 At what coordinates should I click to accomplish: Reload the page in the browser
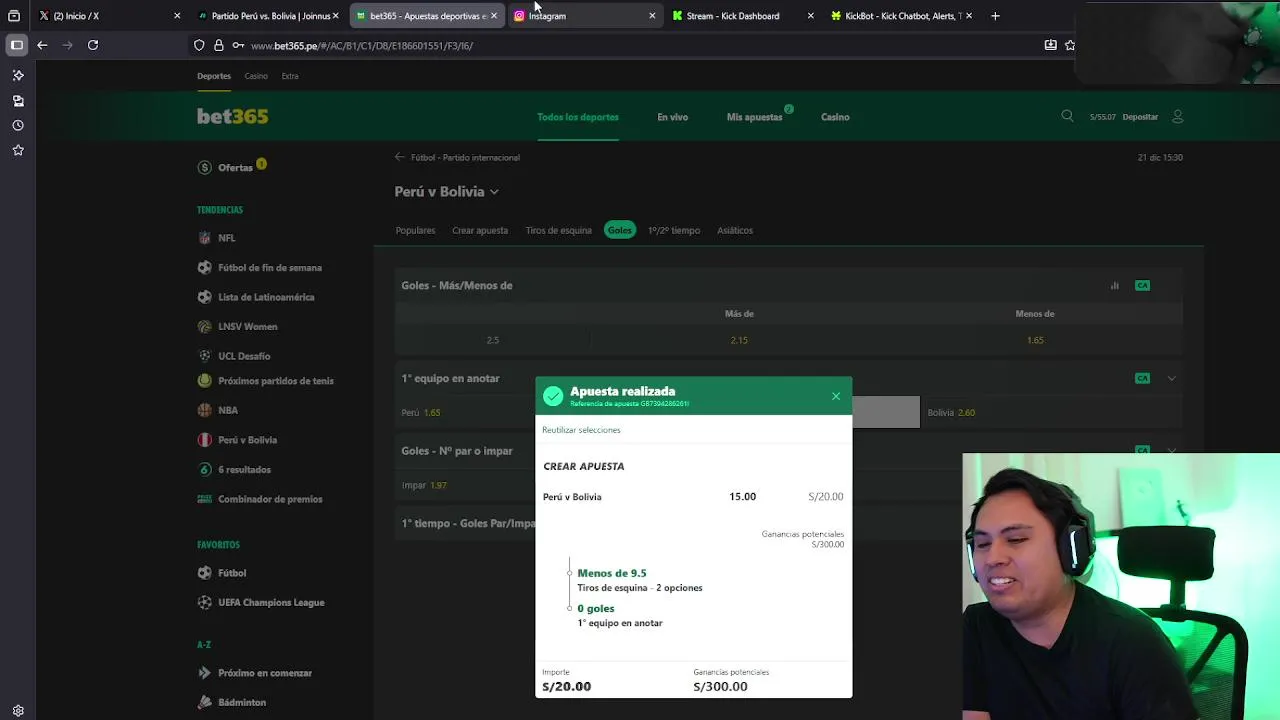pos(93,45)
